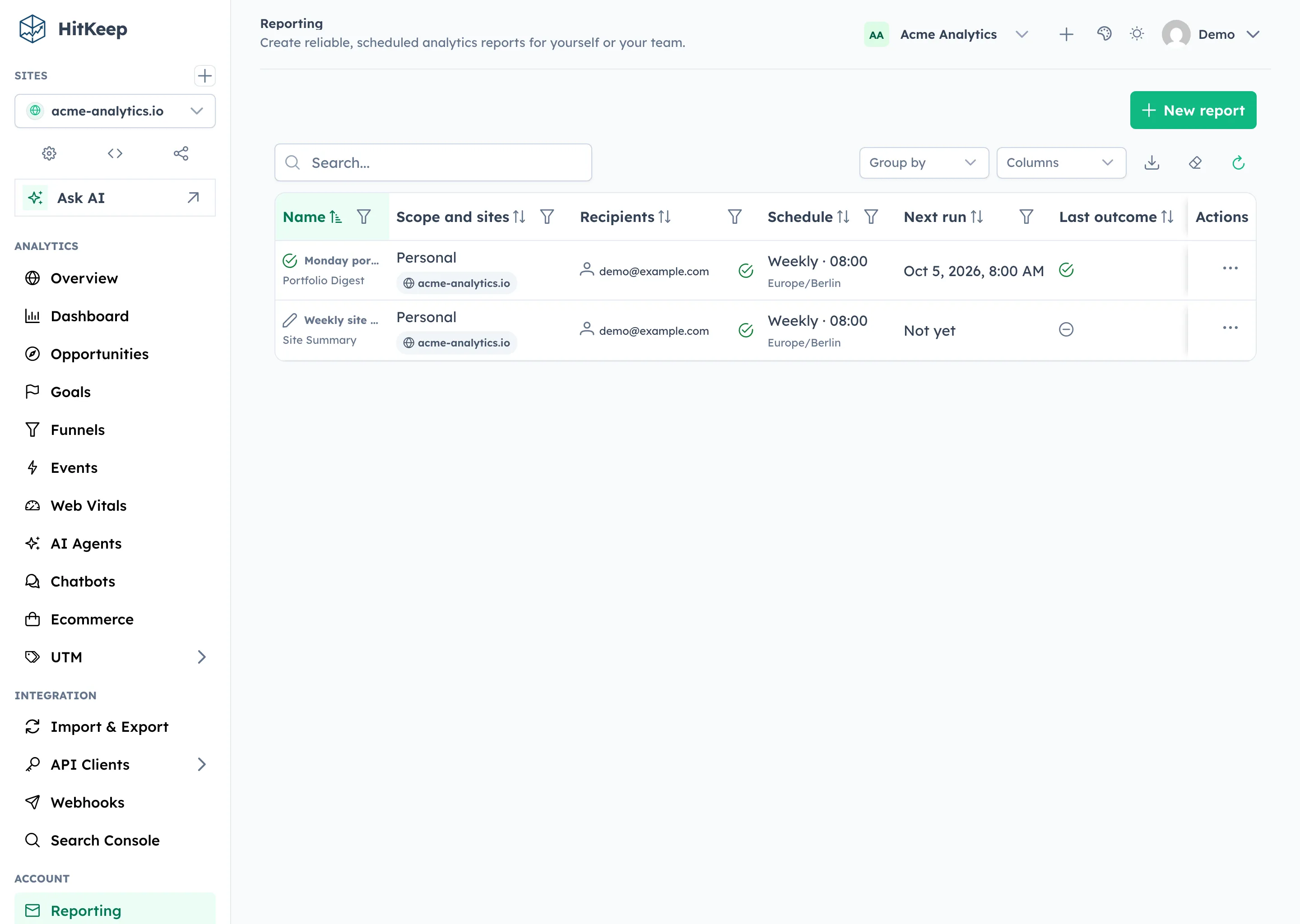
Task: Open actions menu for Weekly site report
Action: coord(1230,328)
